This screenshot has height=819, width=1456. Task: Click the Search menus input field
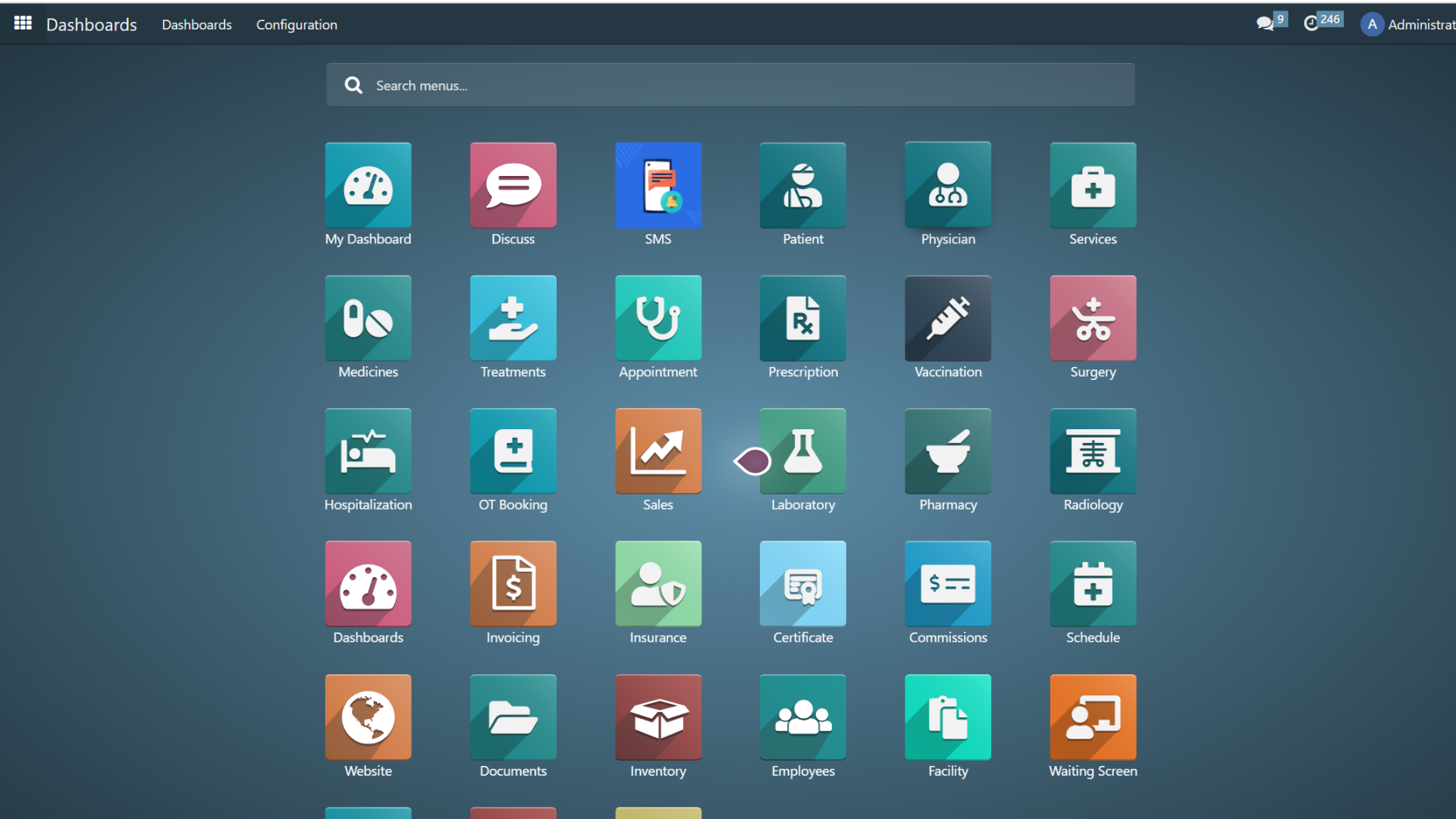click(x=730, y=85)
